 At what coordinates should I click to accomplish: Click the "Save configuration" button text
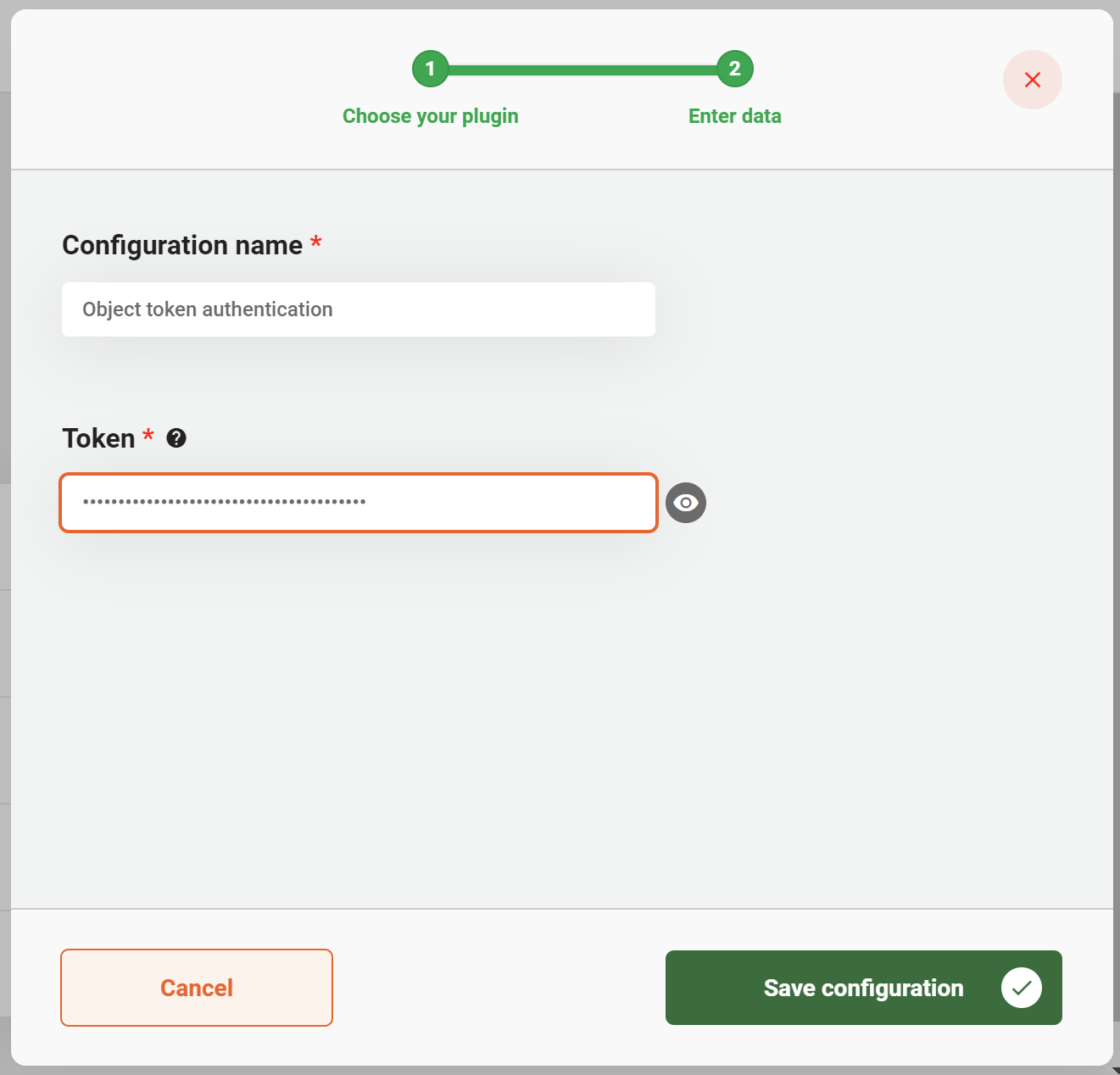tap(863, 988)
